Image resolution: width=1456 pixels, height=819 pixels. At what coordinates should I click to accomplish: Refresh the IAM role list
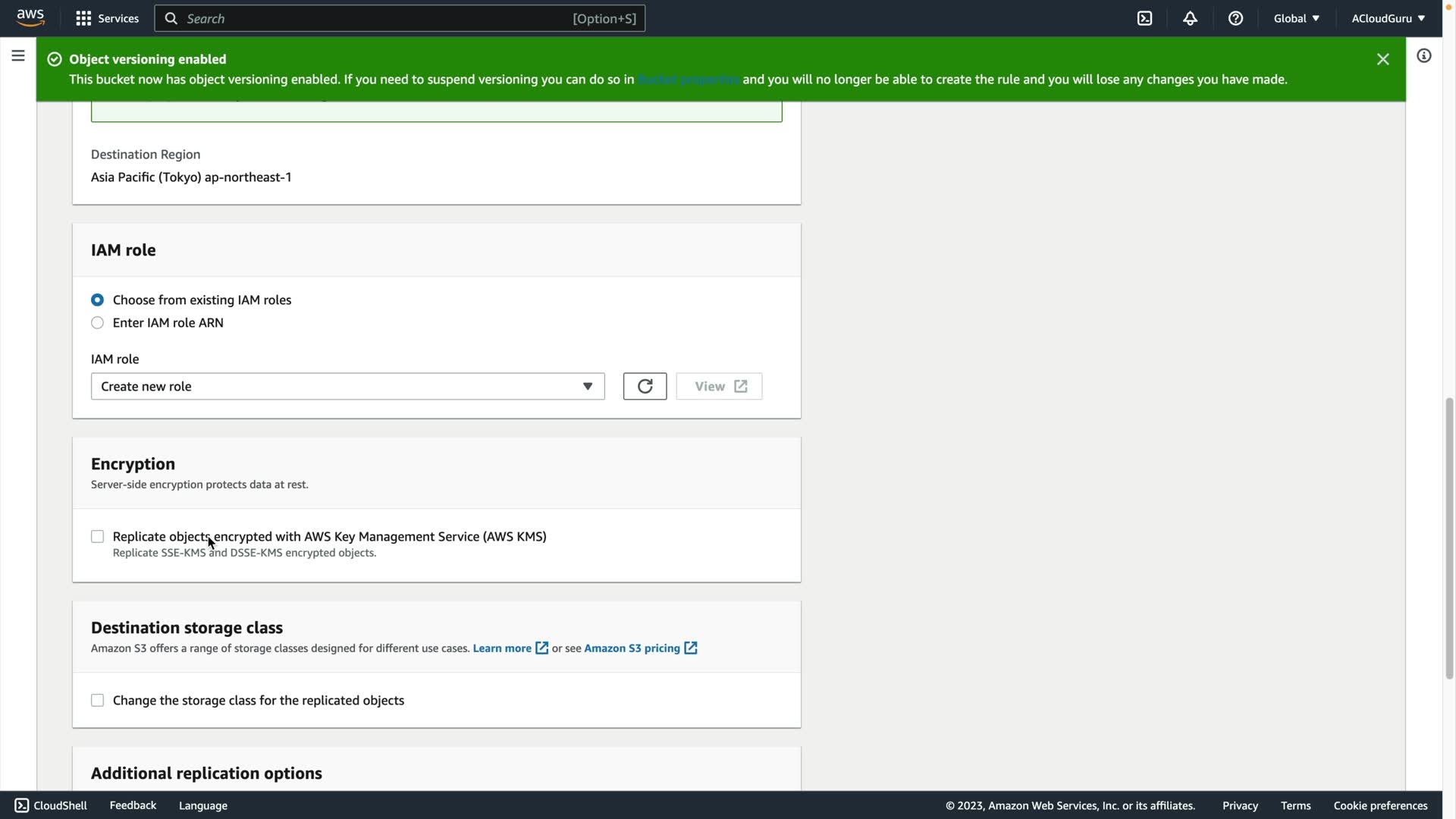[x=645, y=386]
